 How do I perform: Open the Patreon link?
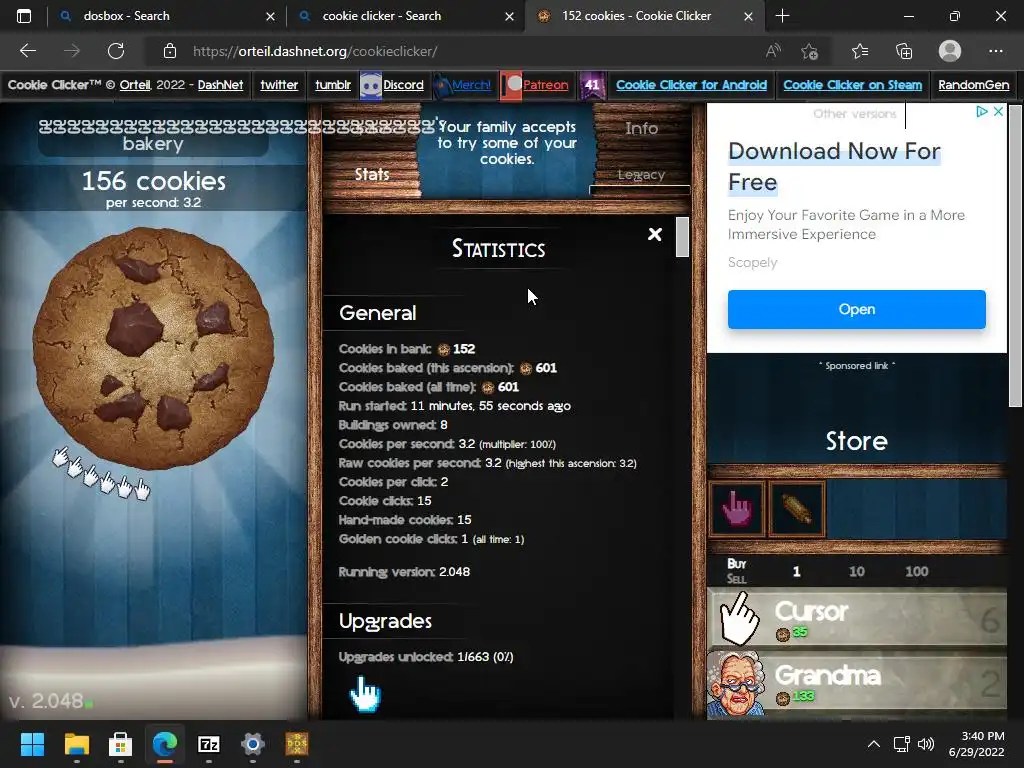pyautogui.click(x=545, y=85)
